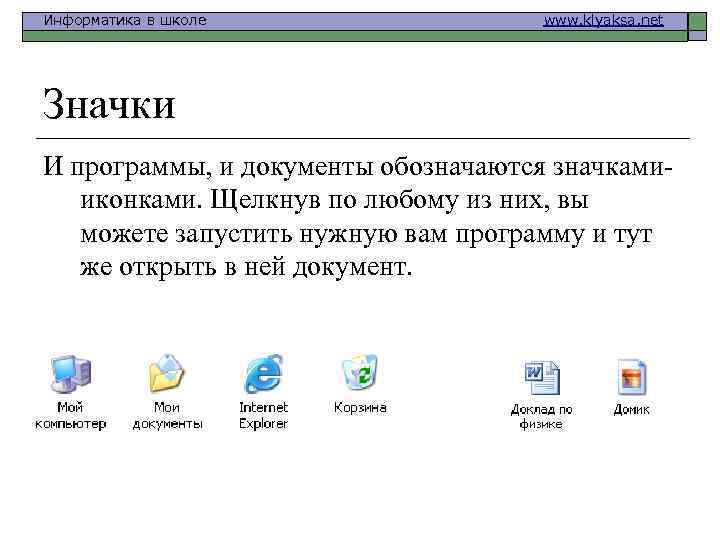Viewport: 720px width, 540px height.
Task: Click the Мои документы label text
Action: [167, 416]
